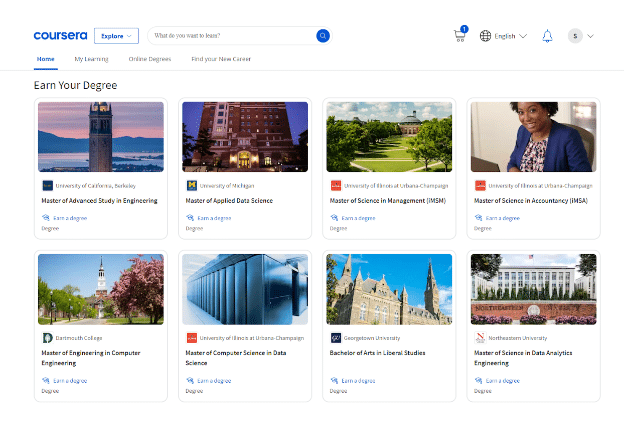Expand the profile menu chevron
Viewport: 624px width, 446px height.
(x=590, y=36)
